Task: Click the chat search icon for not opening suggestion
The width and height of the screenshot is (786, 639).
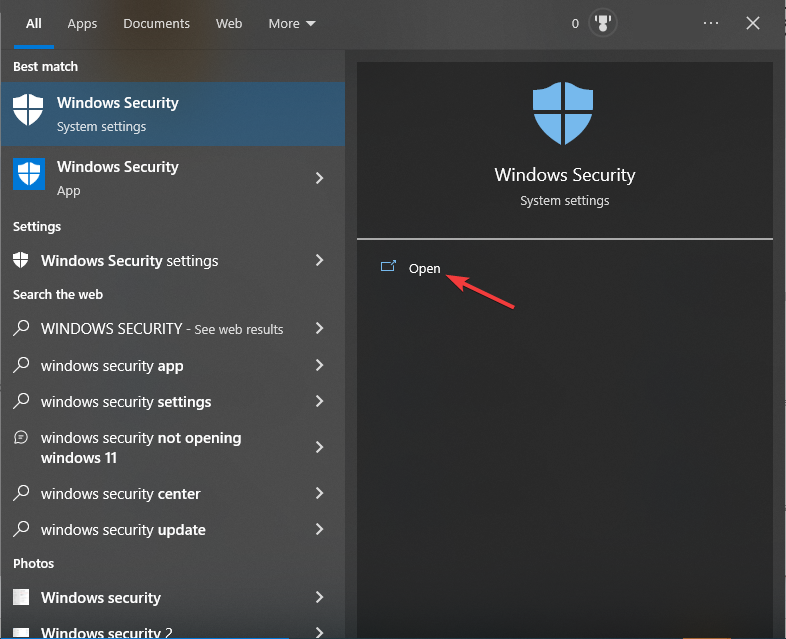Action: 21,438
